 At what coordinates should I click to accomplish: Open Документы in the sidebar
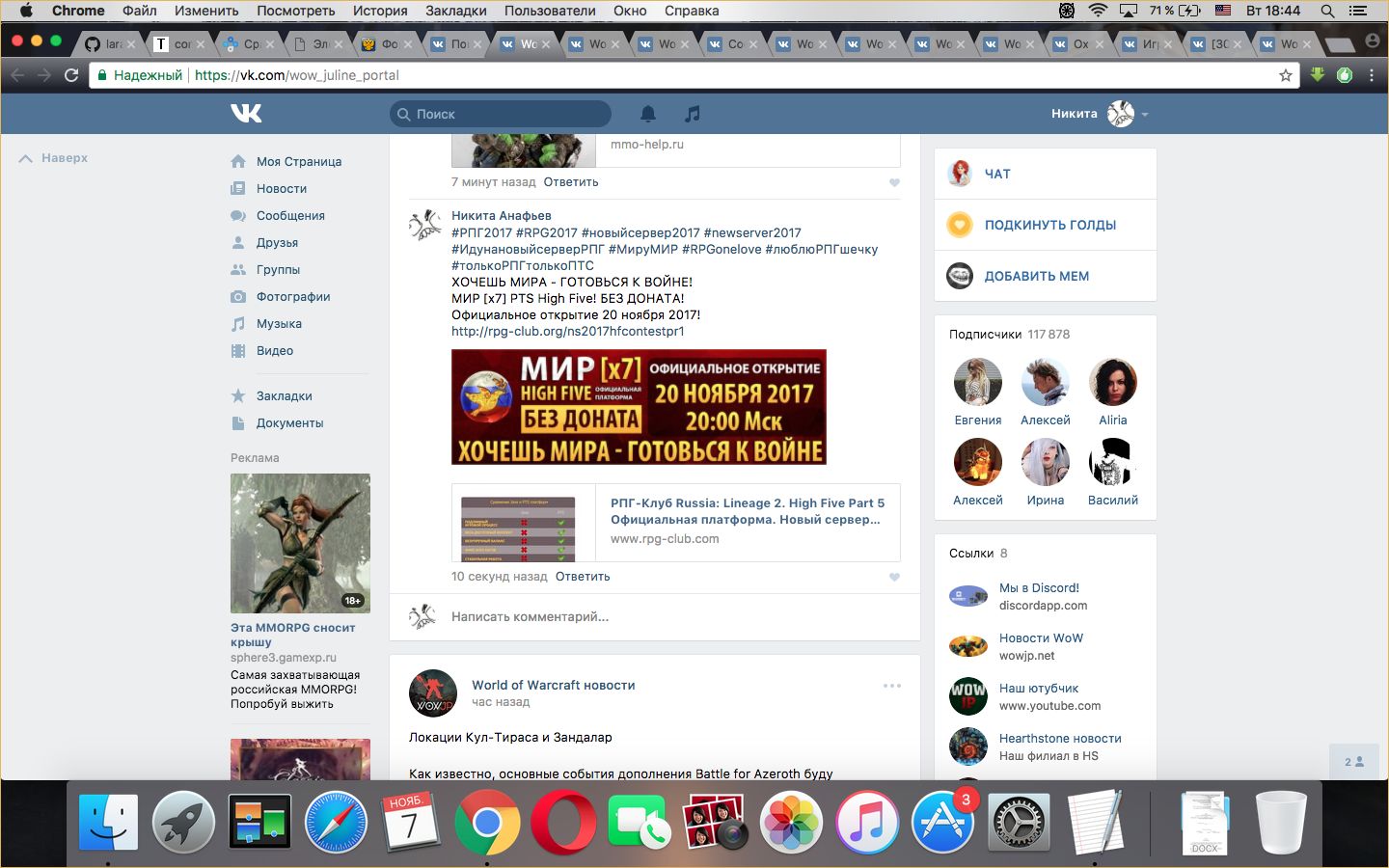pos(278,423)
